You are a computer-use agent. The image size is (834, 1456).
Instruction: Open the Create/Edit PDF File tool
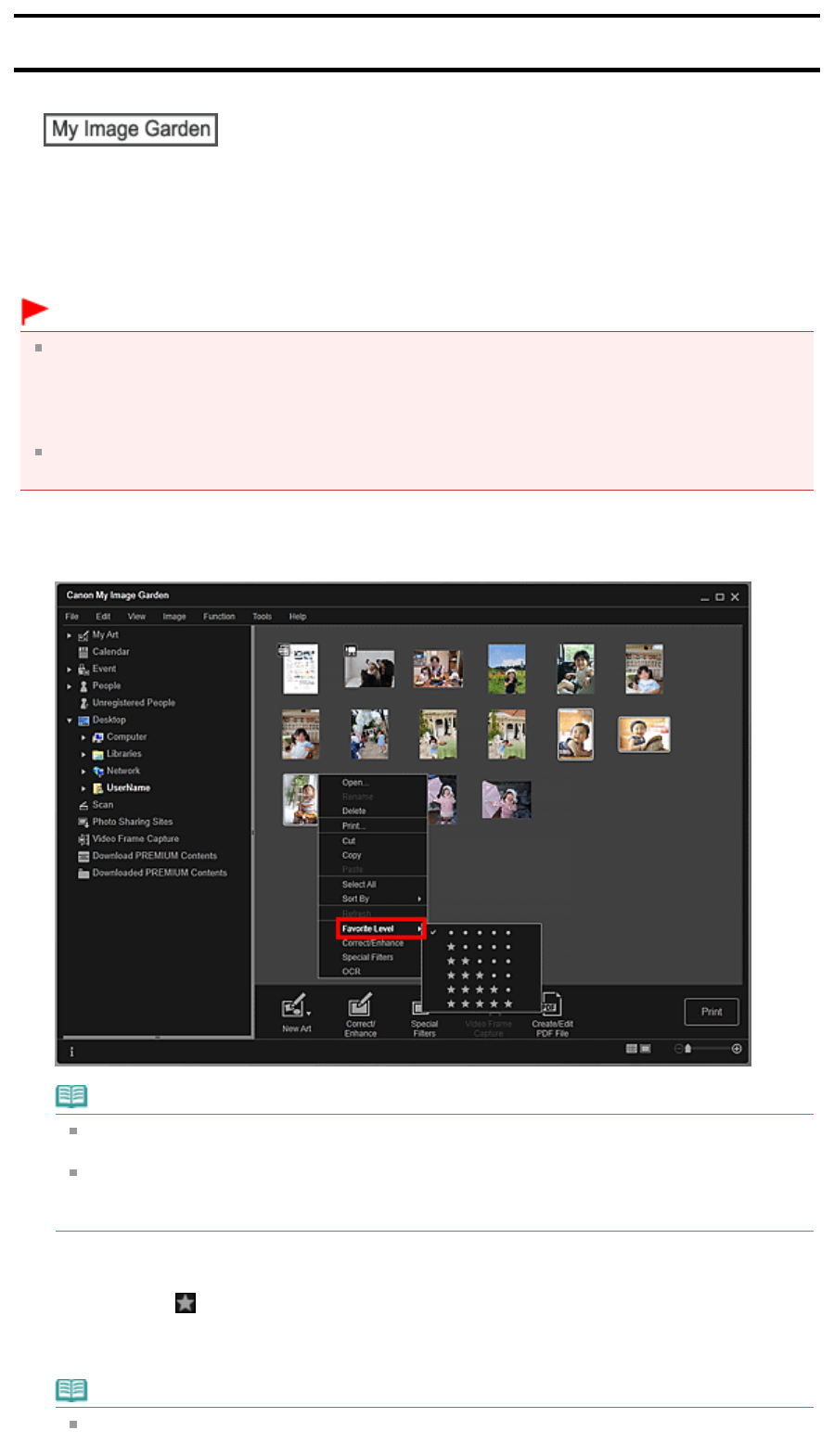click(552, 1015)
